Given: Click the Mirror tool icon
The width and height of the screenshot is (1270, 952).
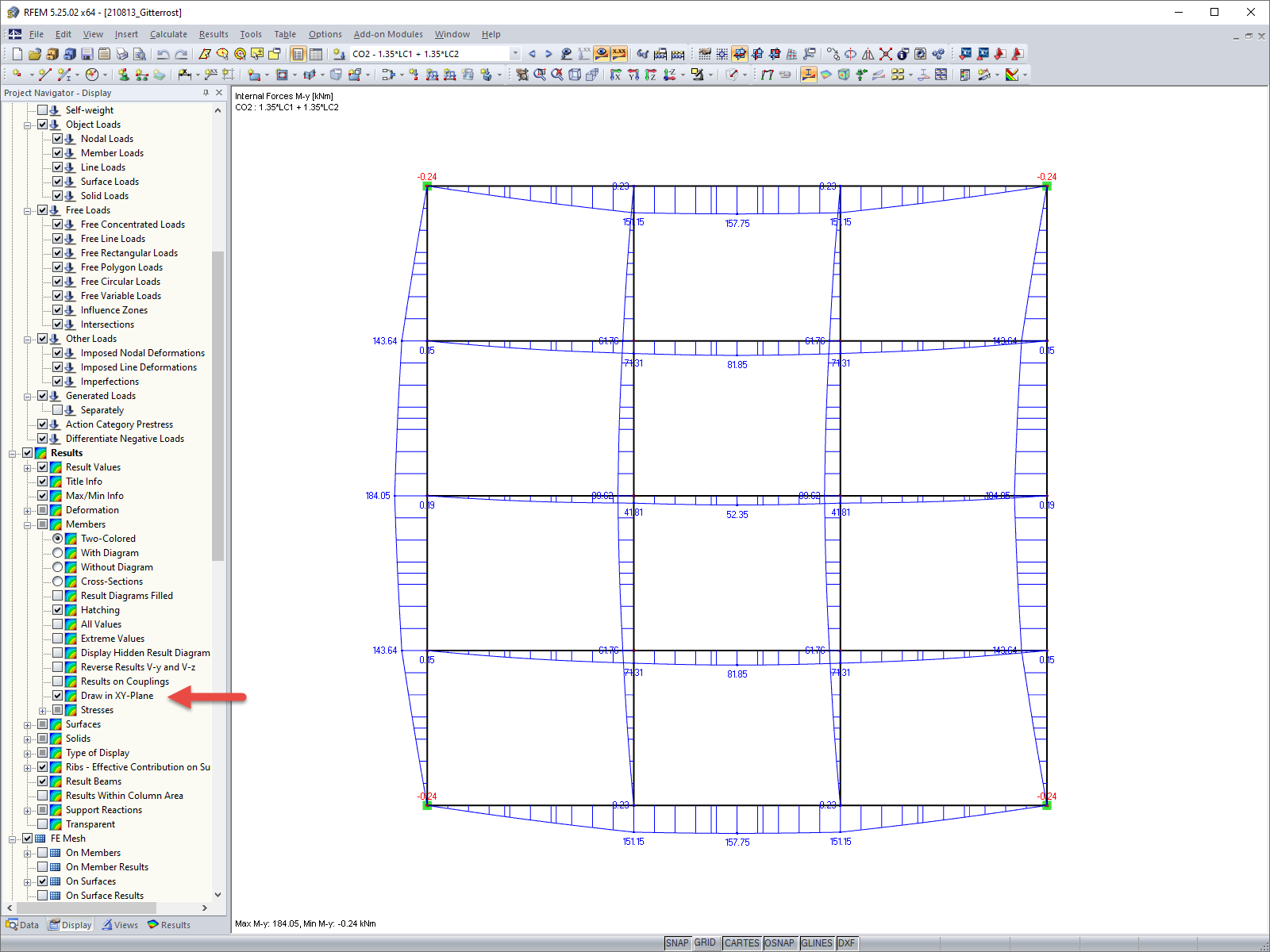Looking at the screenshot, I should click(x=868, y=54).
